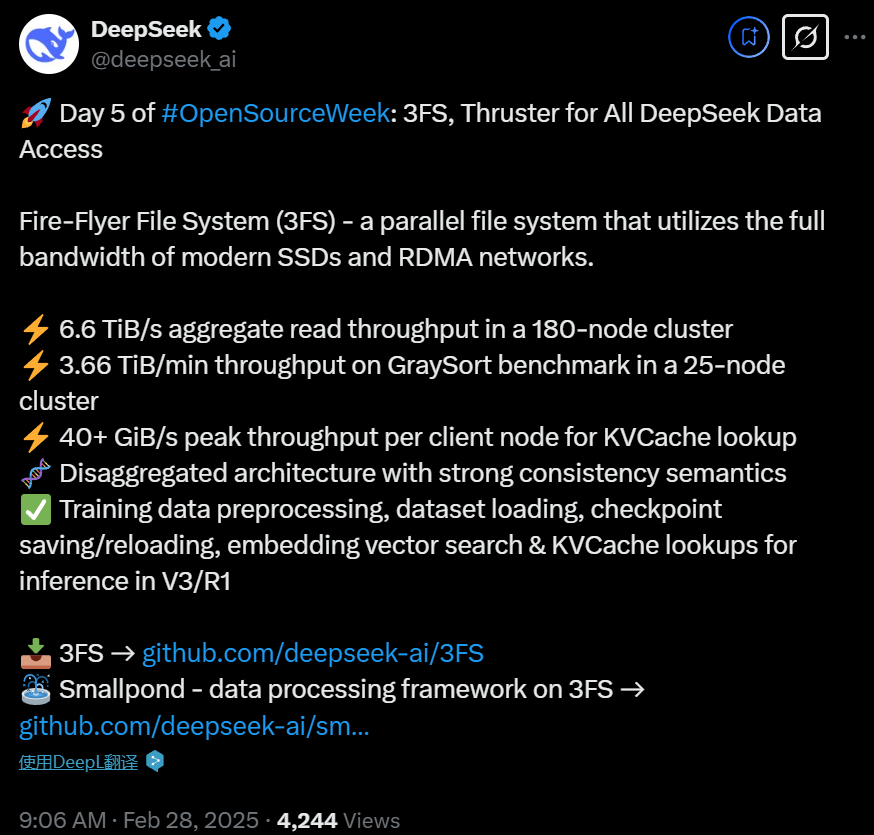This screenshot has height=835, width=874.
Task: Click the DeepSeek whale profile avatar
Action: coord(48,42)
